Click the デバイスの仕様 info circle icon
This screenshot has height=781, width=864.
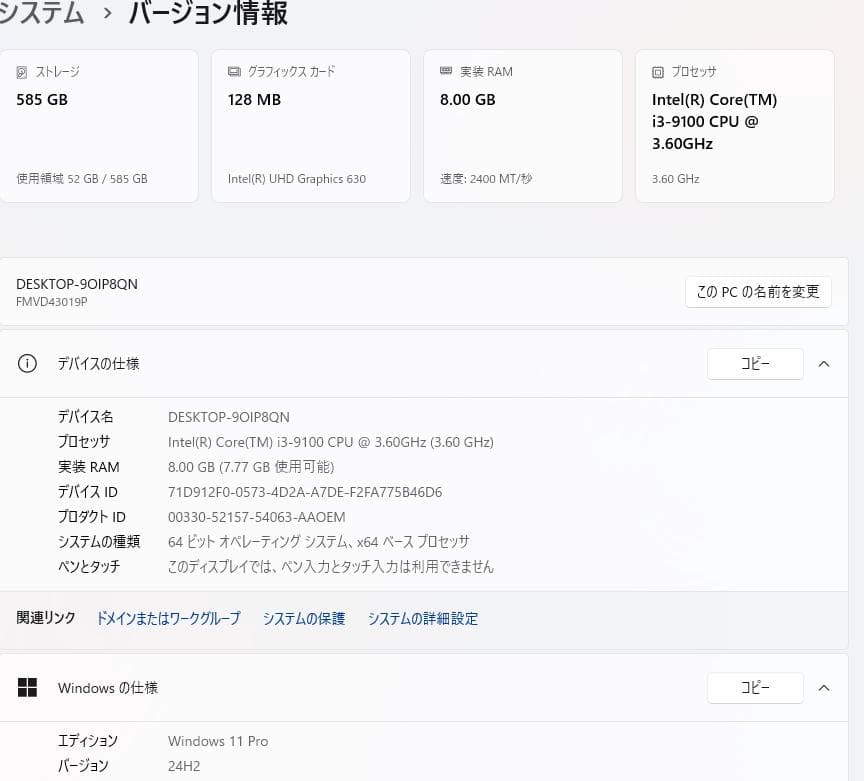[x=27, y=364]
